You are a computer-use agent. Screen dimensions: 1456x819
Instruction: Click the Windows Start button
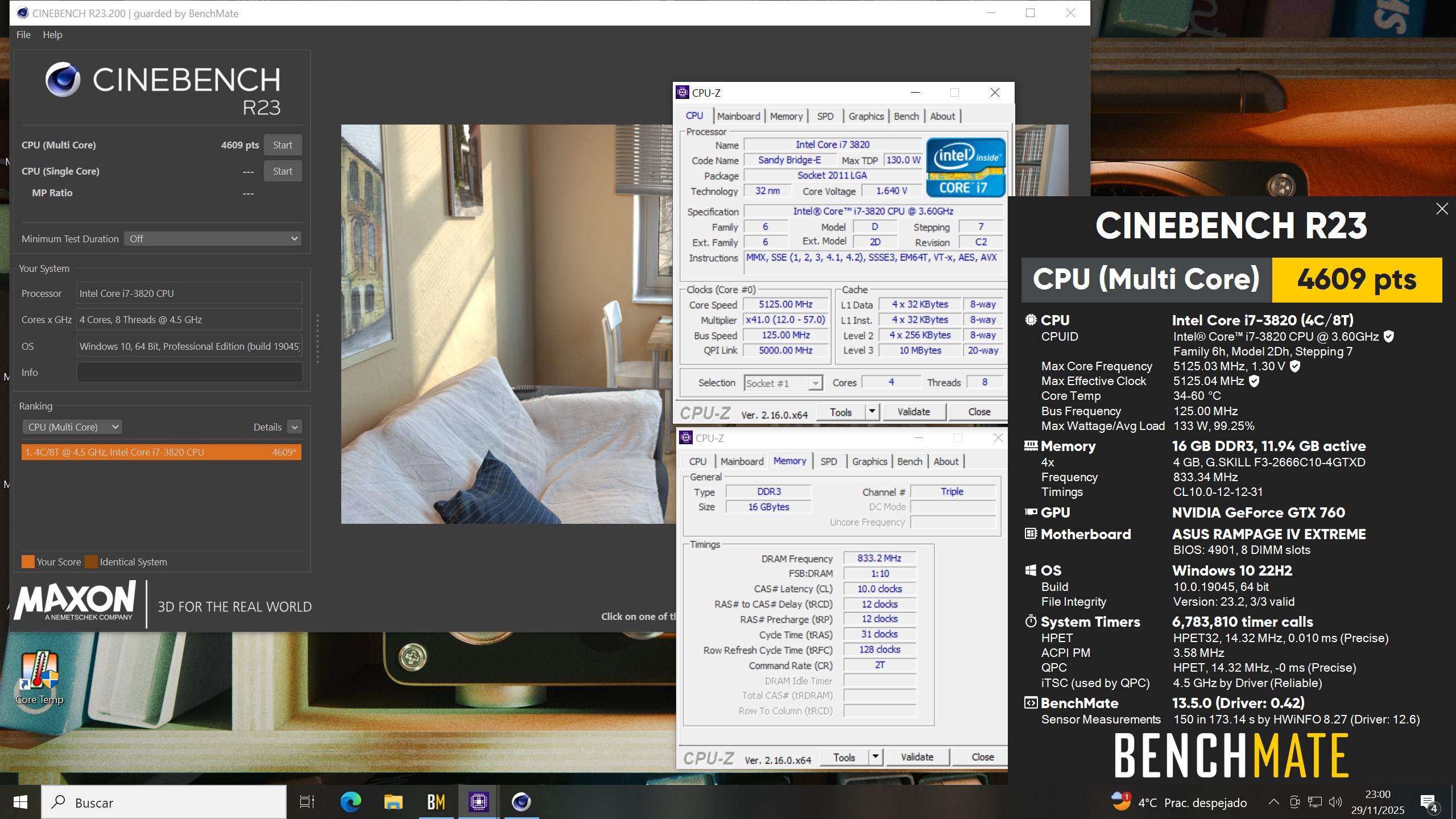tap(20, 802)
